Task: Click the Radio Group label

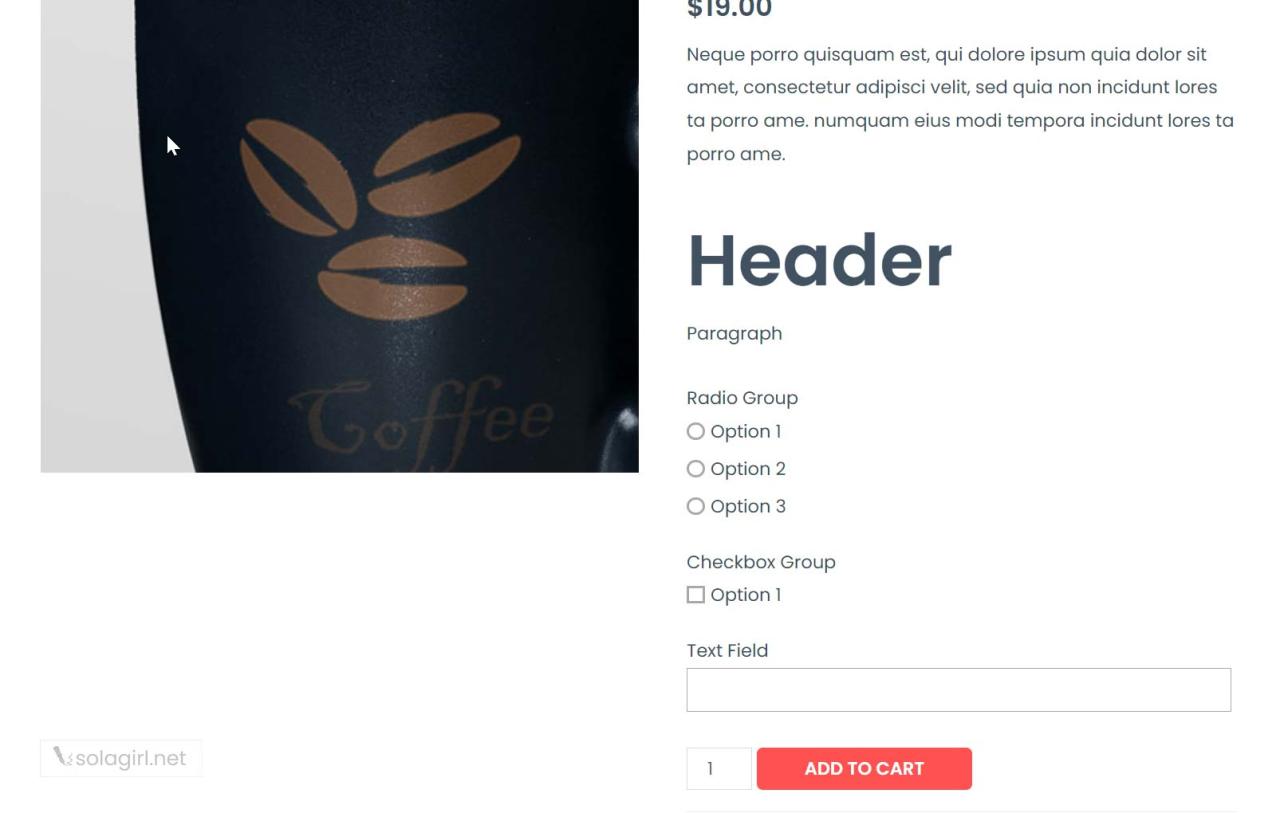Action: click(x=742, y=398)
